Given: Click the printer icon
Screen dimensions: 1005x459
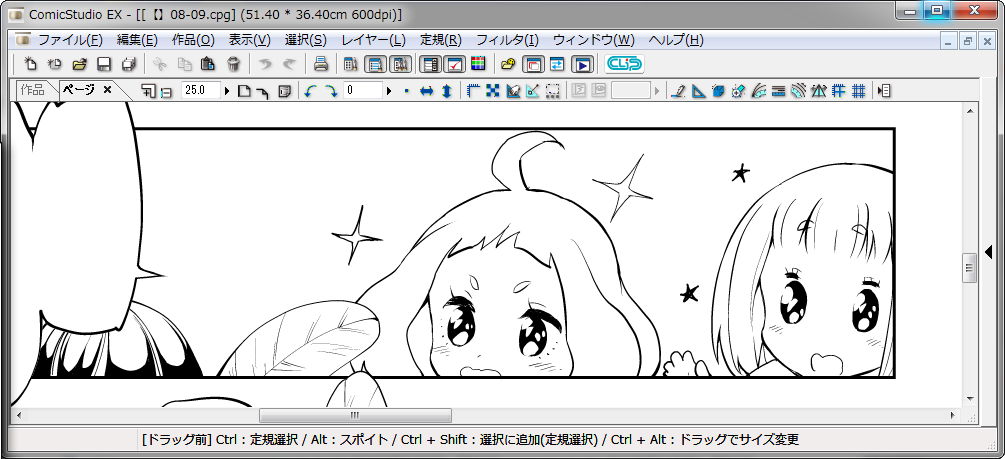Looking at the screenshot, I should pos(320,64).
